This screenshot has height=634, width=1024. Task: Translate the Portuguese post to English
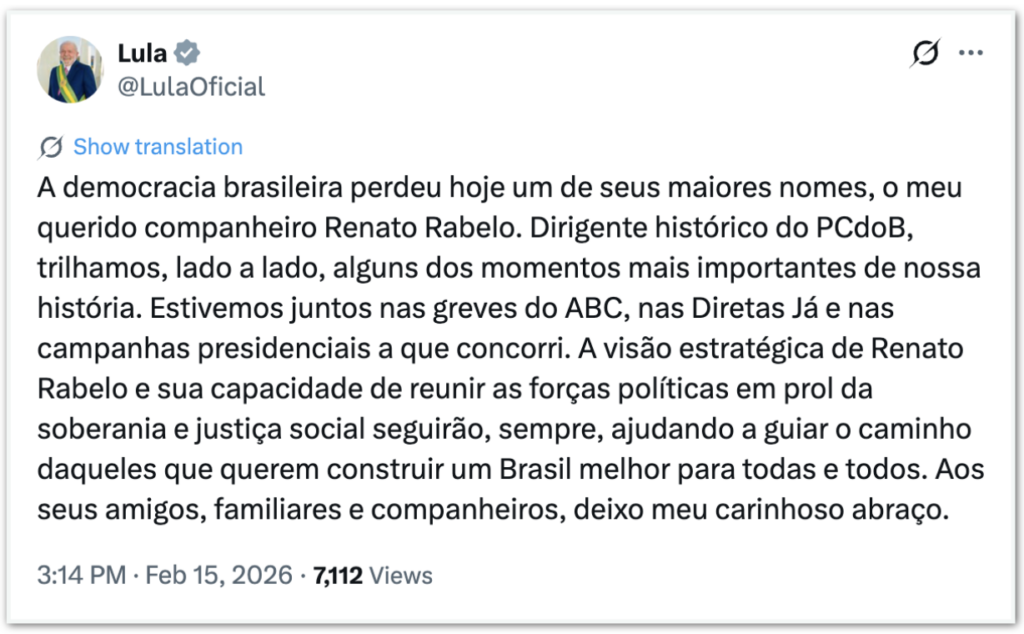coord(157,147)
